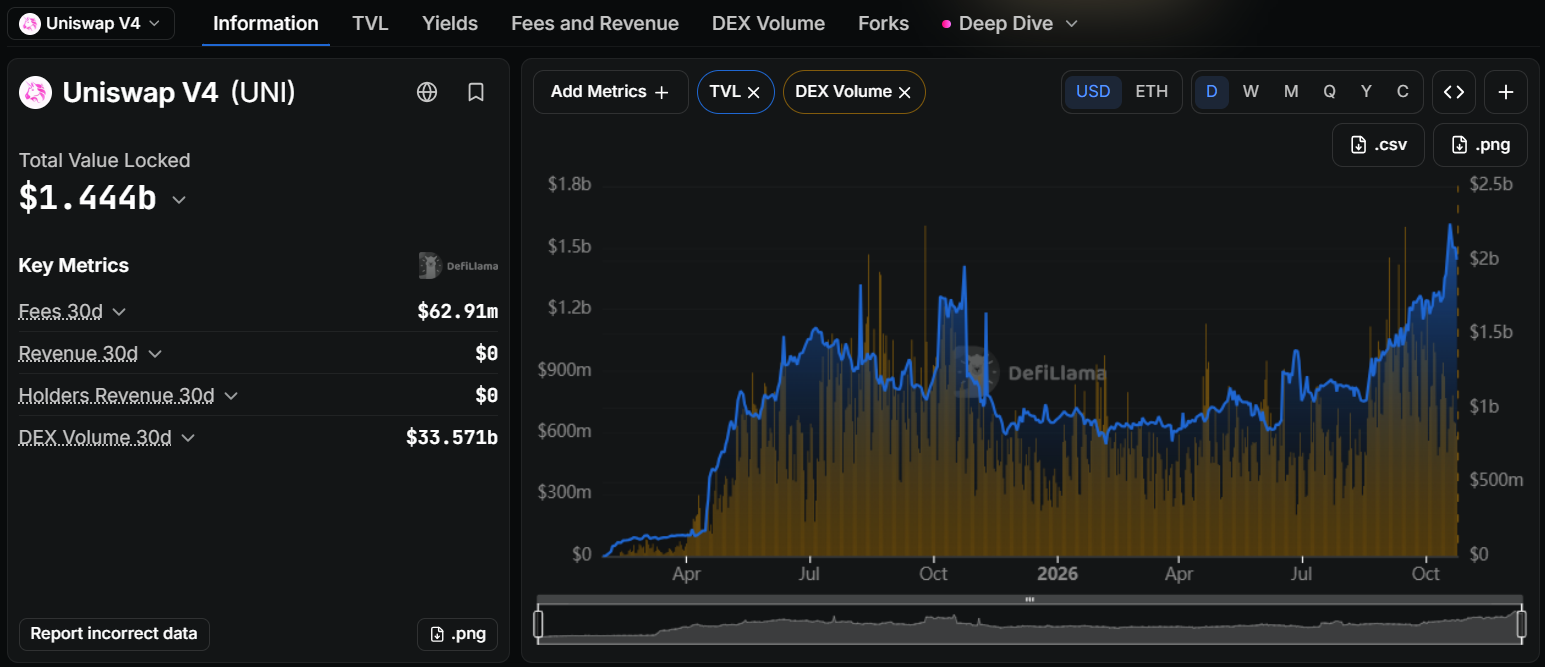Expand the Deep Dive menu
The image size is (1545, 667).
pos(1010,23)
